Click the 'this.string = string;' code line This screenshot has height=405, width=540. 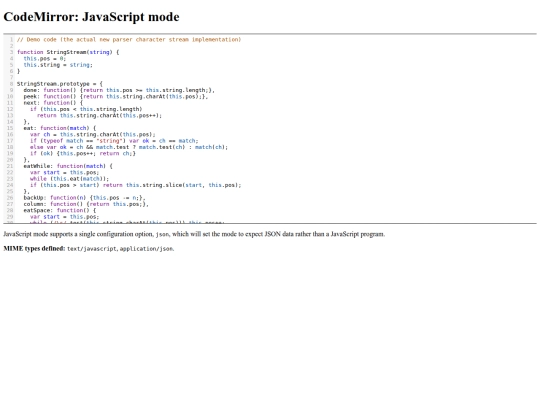coord(58,65)
